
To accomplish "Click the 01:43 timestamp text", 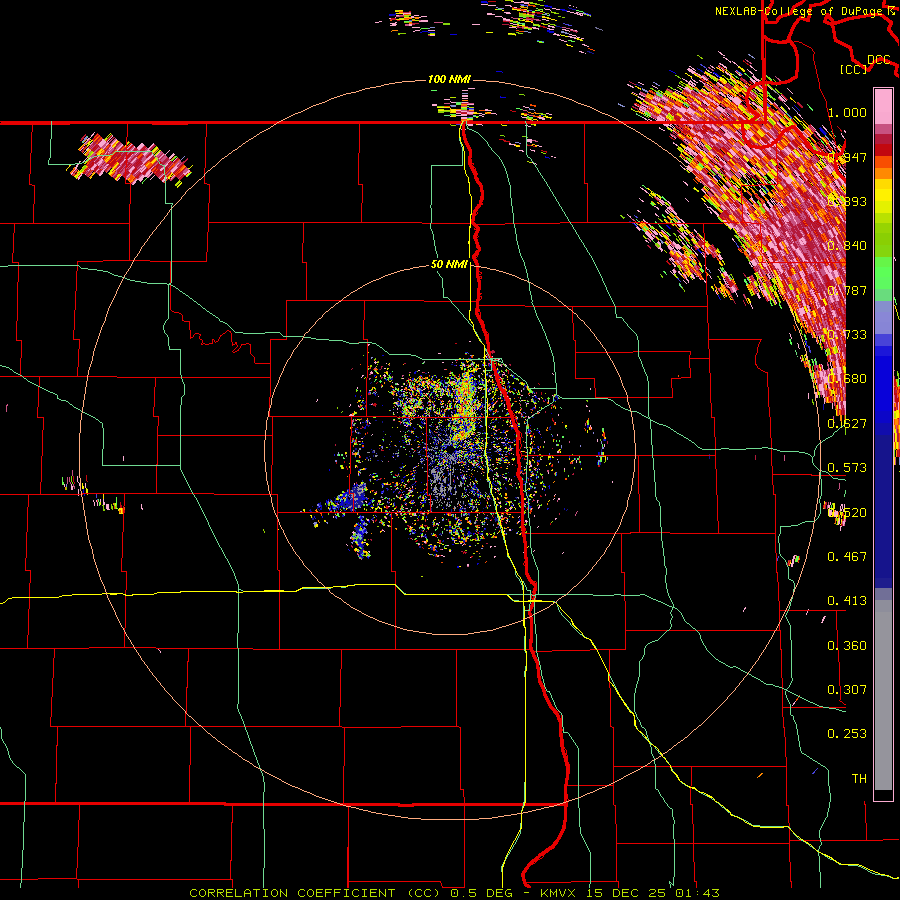I will click(x=697, y=893).
